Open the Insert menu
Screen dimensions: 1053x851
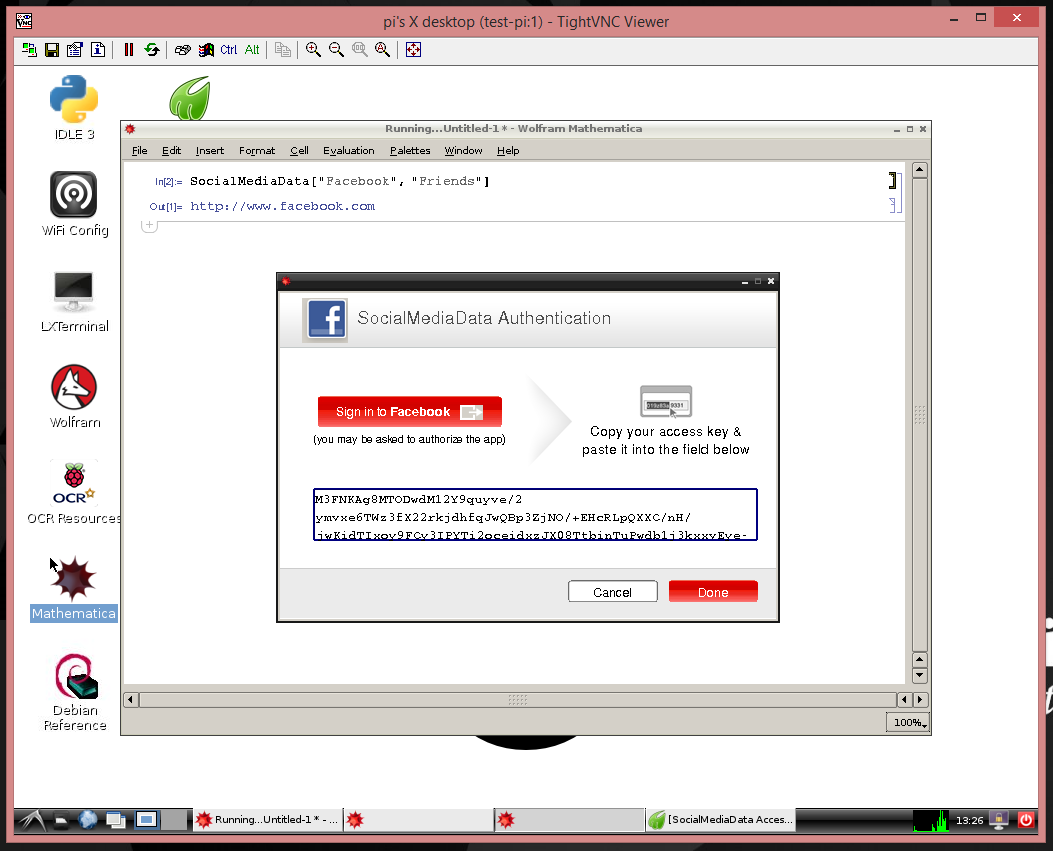point(210,150)
